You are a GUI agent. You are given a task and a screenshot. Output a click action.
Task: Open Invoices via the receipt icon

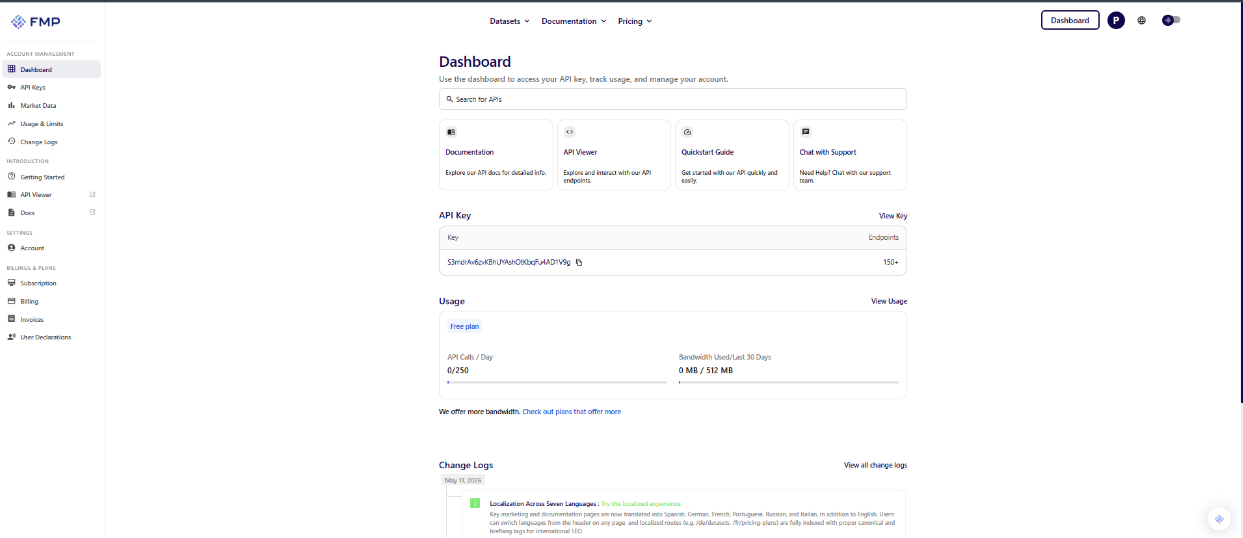coord(11,319)
